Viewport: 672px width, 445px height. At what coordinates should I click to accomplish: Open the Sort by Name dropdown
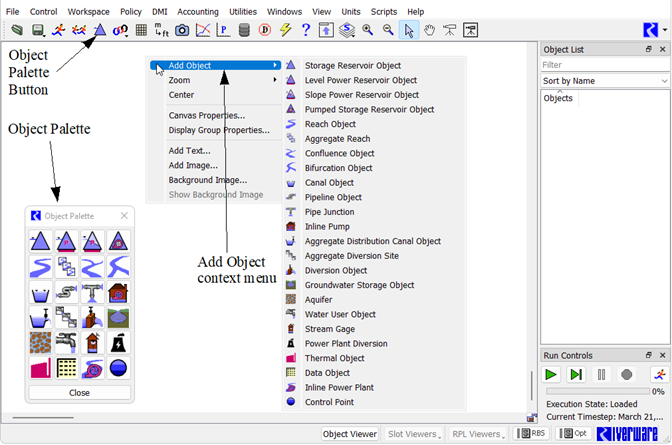tap(605, 80)
